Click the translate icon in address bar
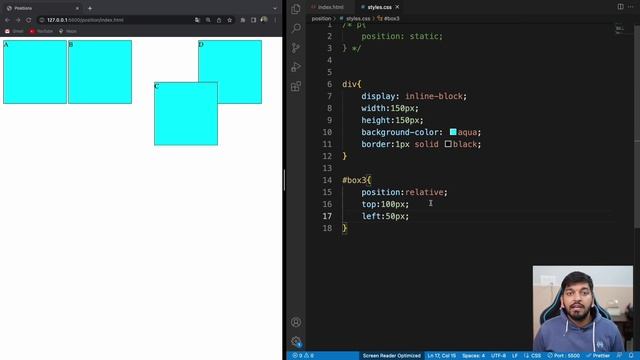Image resolution: width=640 pixels, height=360 pixels. point(197,20)
